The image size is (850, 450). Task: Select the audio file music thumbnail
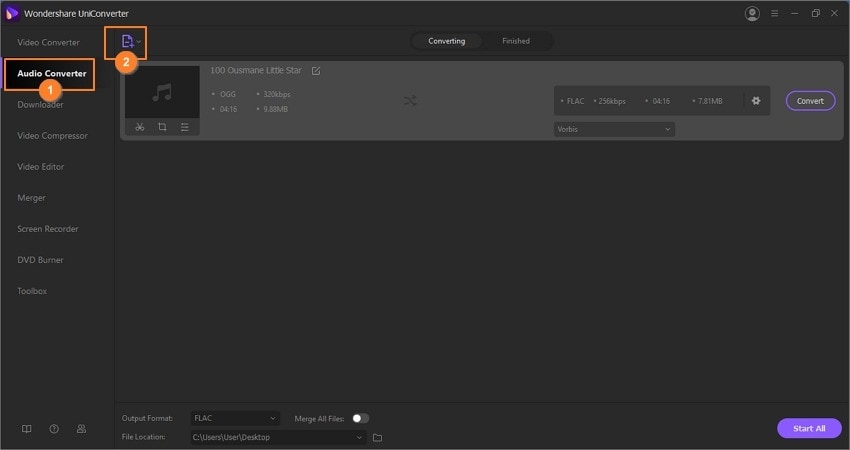pos(162,92)
